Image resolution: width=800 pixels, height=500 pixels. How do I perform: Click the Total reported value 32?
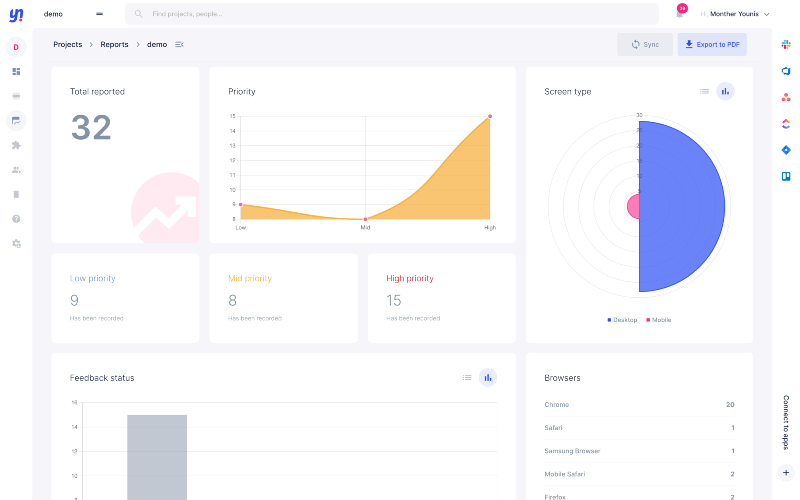(91, 128)
